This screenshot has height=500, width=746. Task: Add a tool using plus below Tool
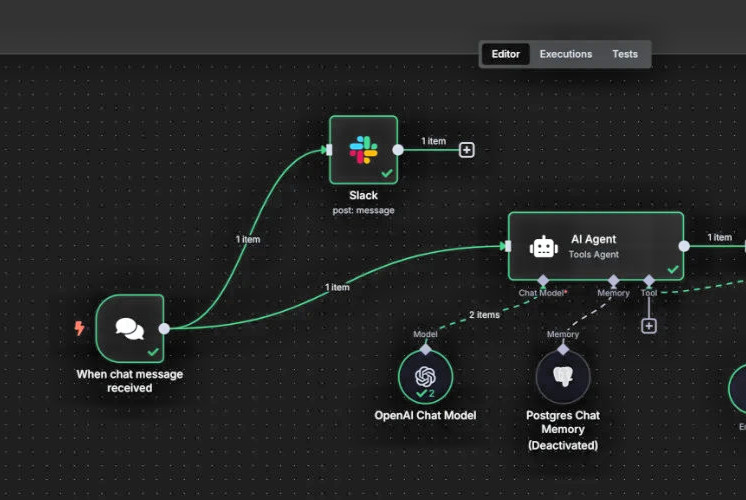[x=649, y=326]
